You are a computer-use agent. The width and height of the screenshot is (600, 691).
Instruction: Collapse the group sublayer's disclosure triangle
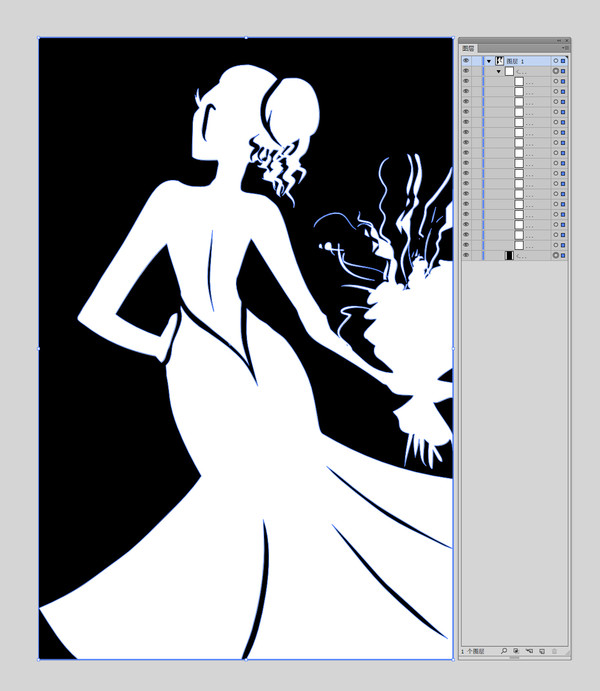499,71
